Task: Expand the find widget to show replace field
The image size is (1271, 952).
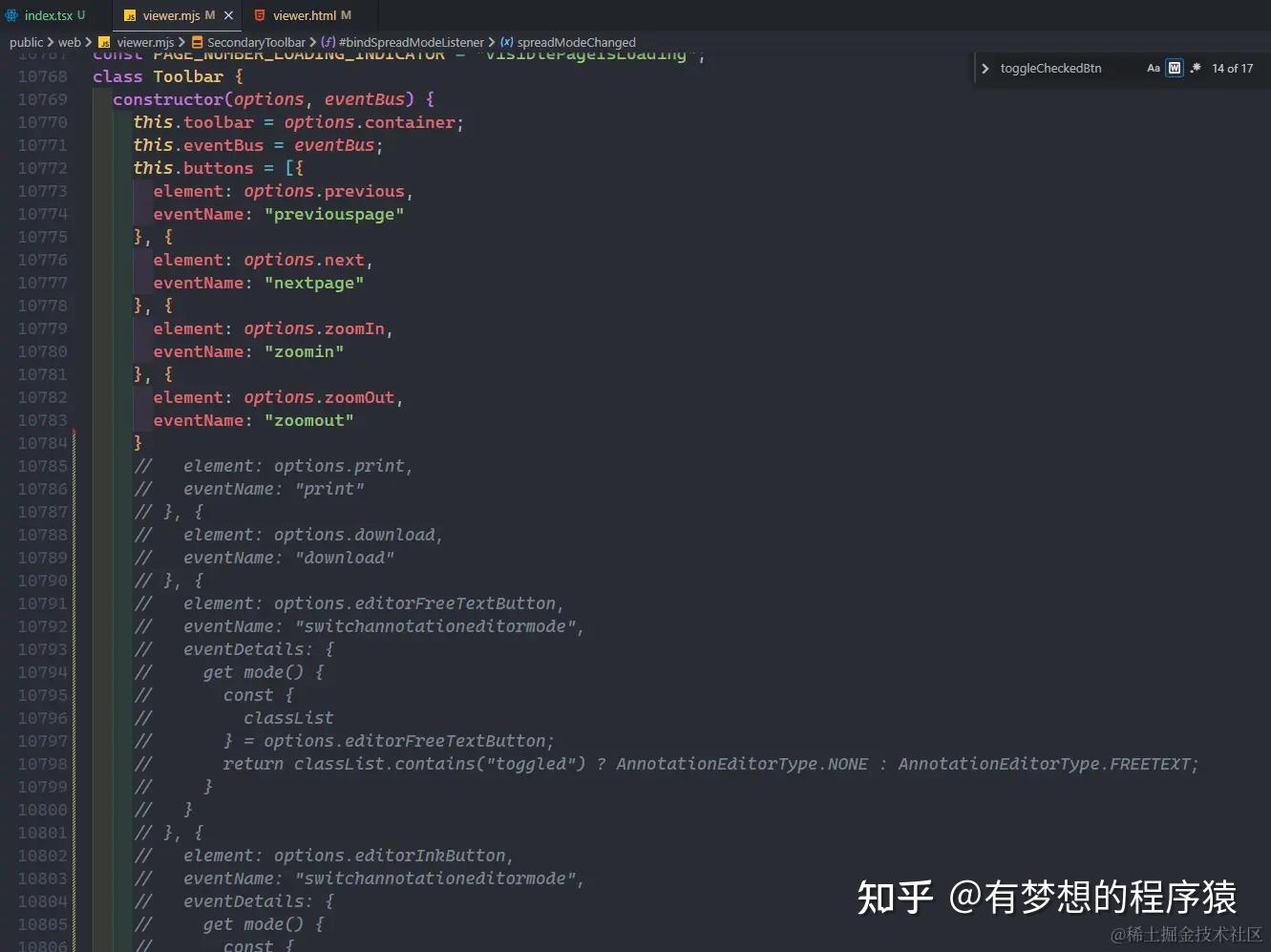Action: tap(985, 68)
